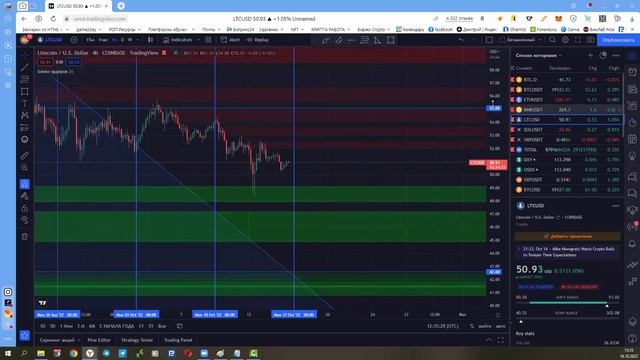Select the BTCUSDT watchlist row
The height and width of the screenshot is (360, 640).
(x=567, y=89)
